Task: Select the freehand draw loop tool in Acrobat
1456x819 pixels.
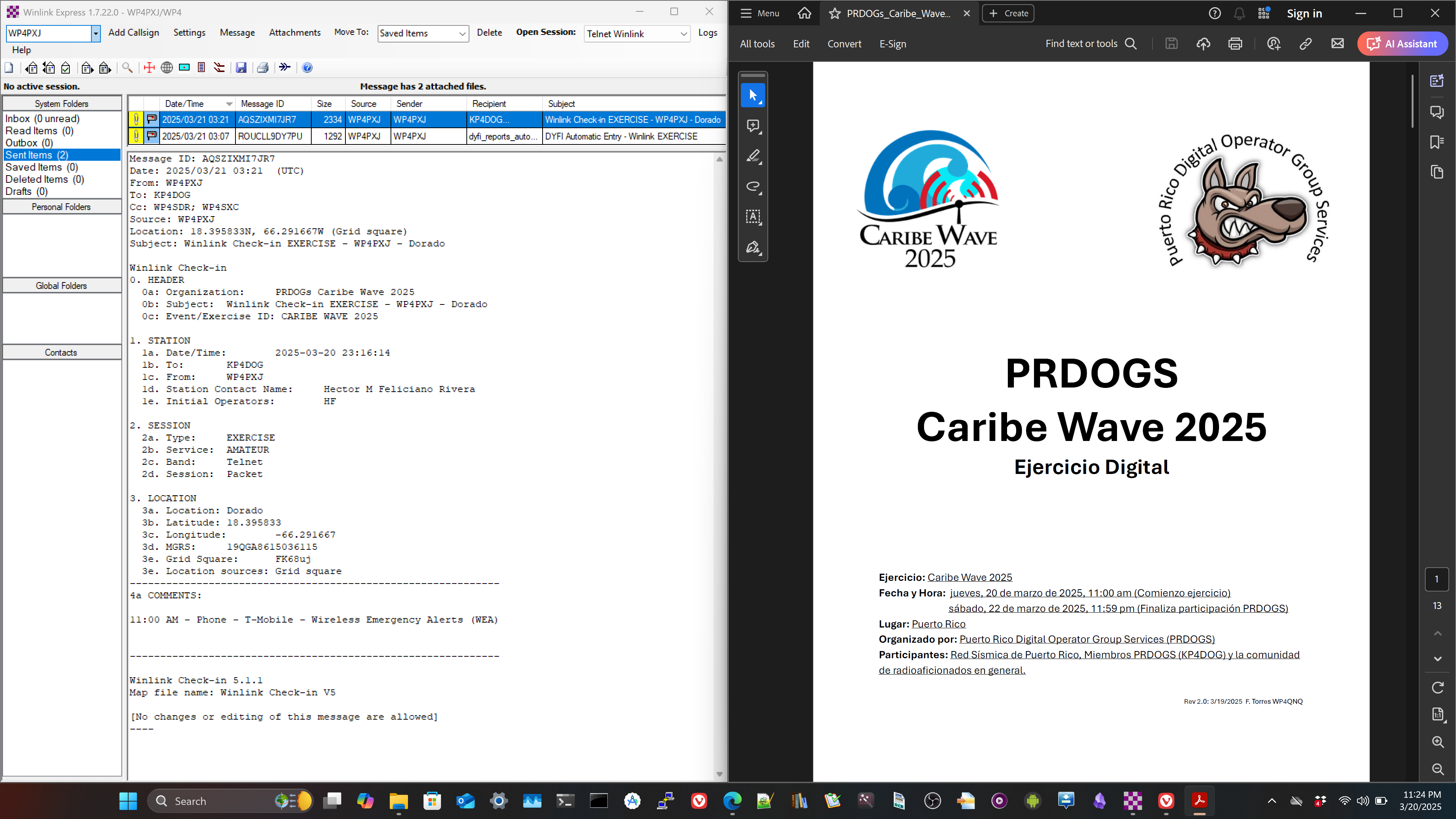Action: (x=753, y=187)
